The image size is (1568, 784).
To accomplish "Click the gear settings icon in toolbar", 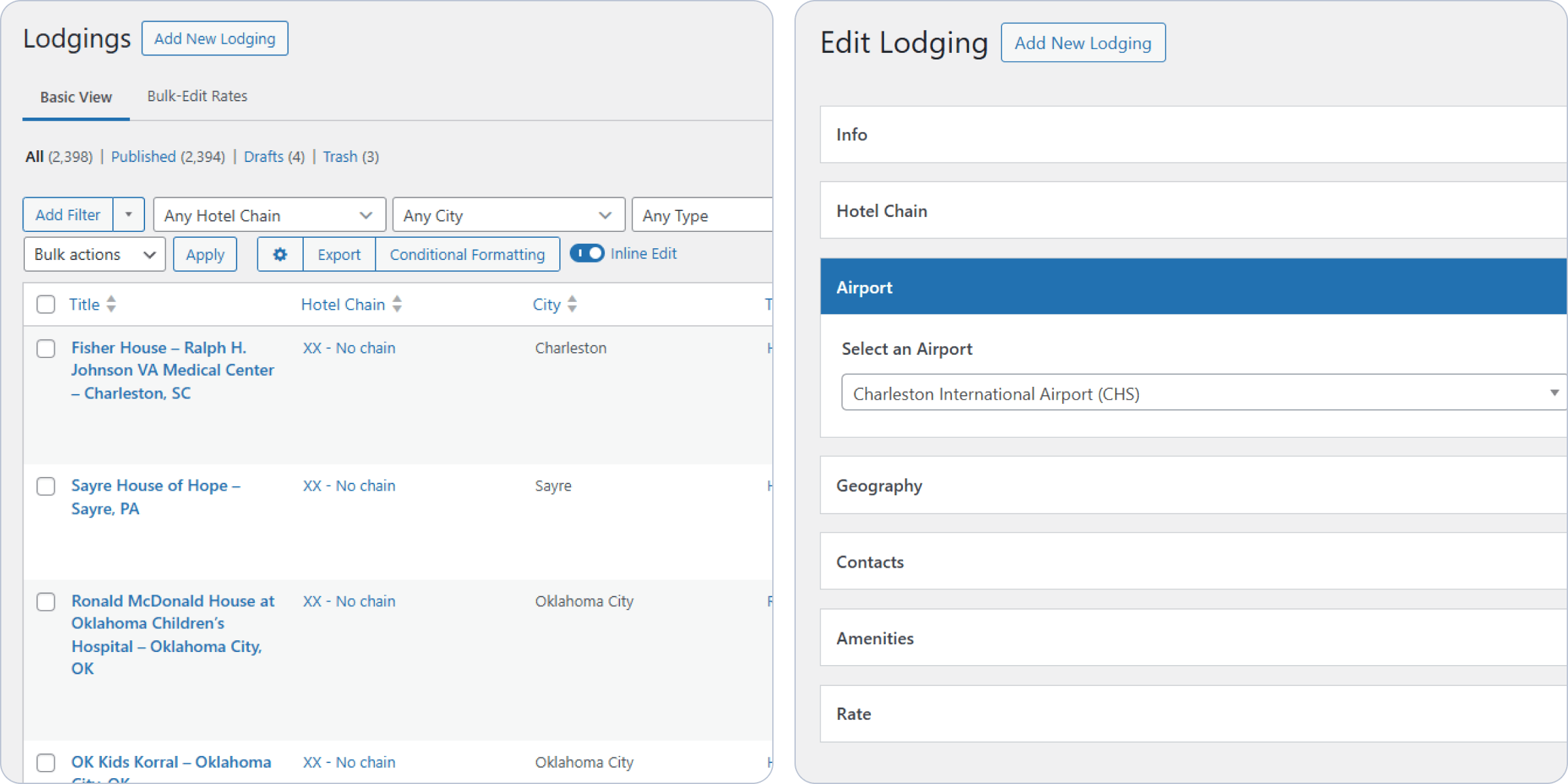I will 280,254.
